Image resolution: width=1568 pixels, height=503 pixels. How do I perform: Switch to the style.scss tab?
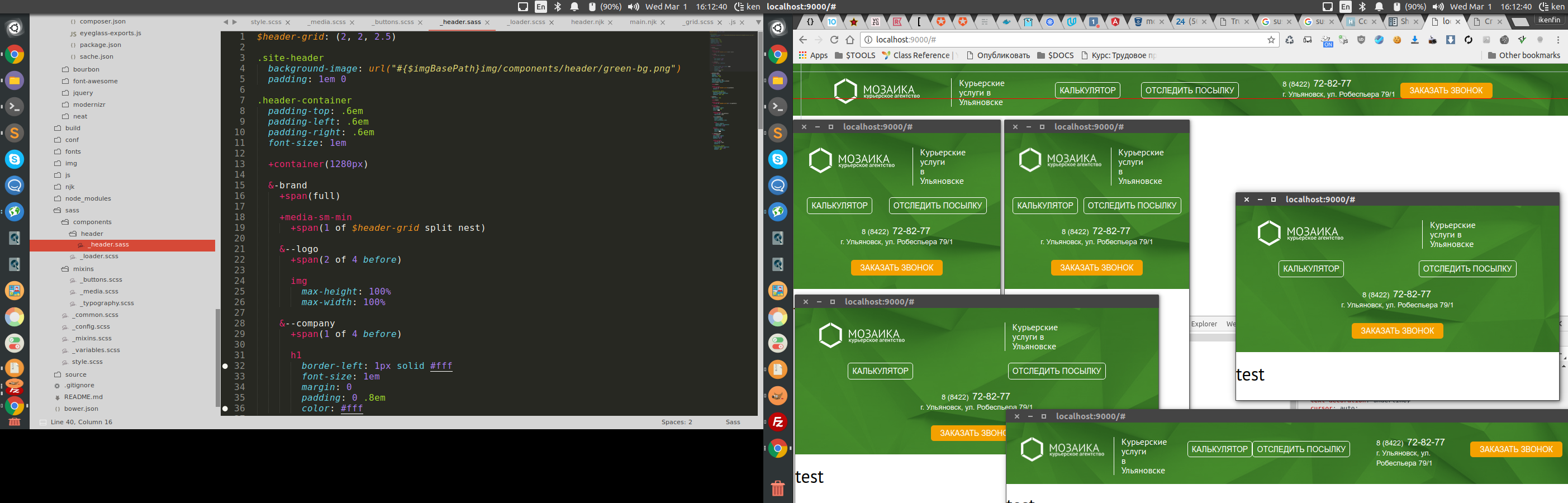pos(266,22)
